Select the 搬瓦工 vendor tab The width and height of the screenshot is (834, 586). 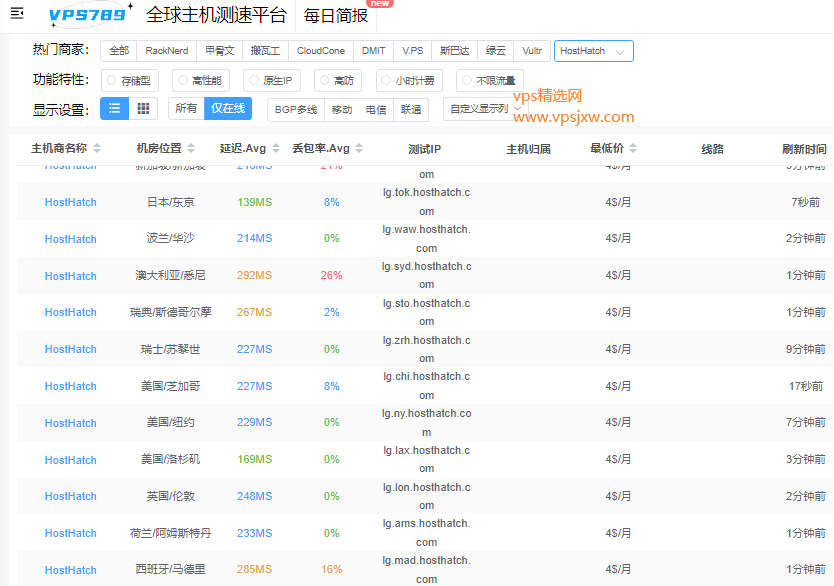pos(265,51)
